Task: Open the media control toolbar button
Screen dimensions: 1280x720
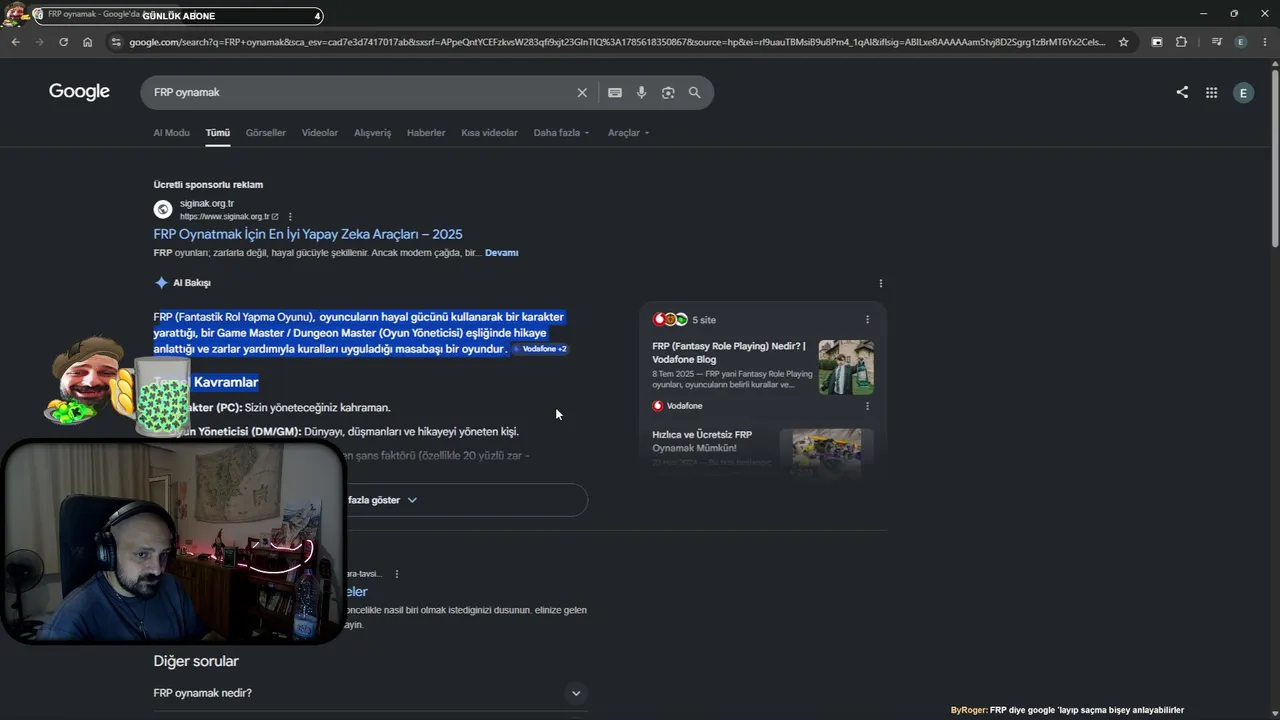Action: pyautogui.click(x=1216, y=42)
